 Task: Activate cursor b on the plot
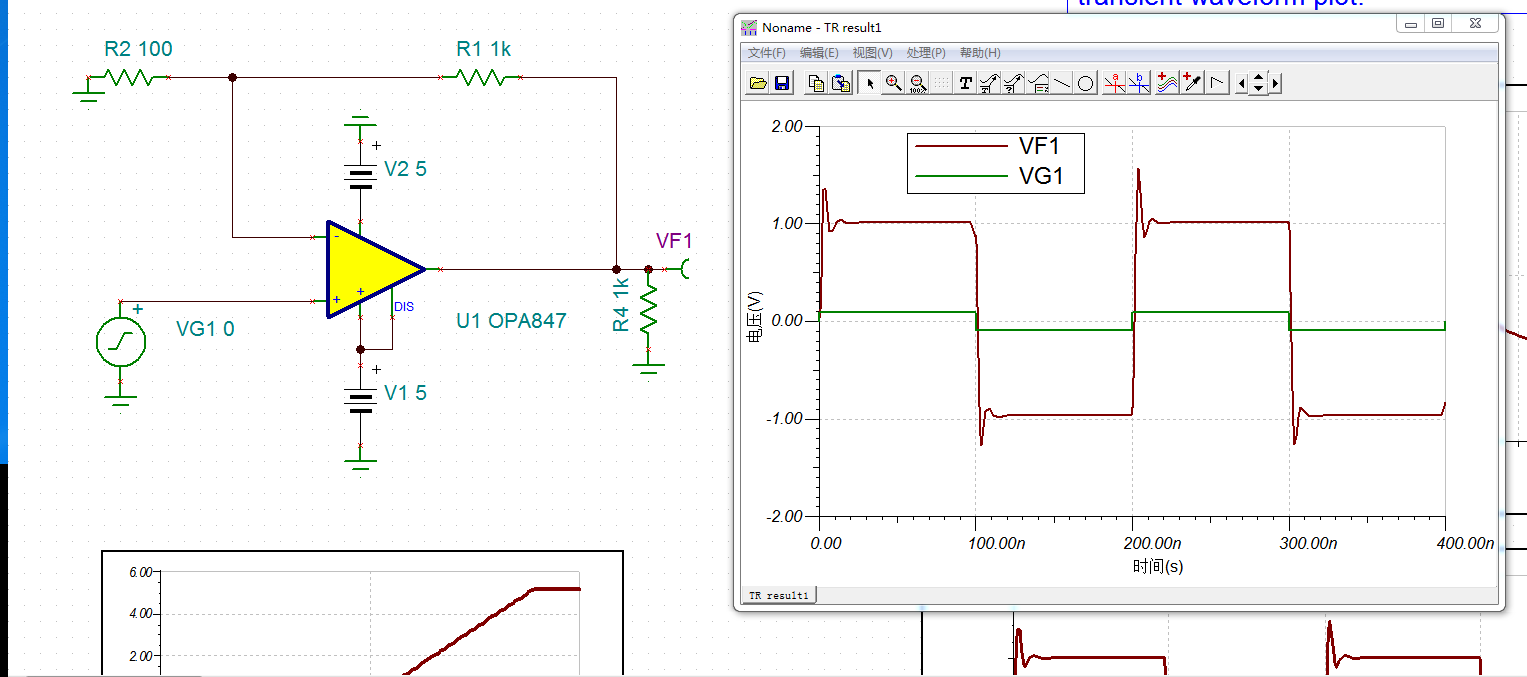point(1139,83)
